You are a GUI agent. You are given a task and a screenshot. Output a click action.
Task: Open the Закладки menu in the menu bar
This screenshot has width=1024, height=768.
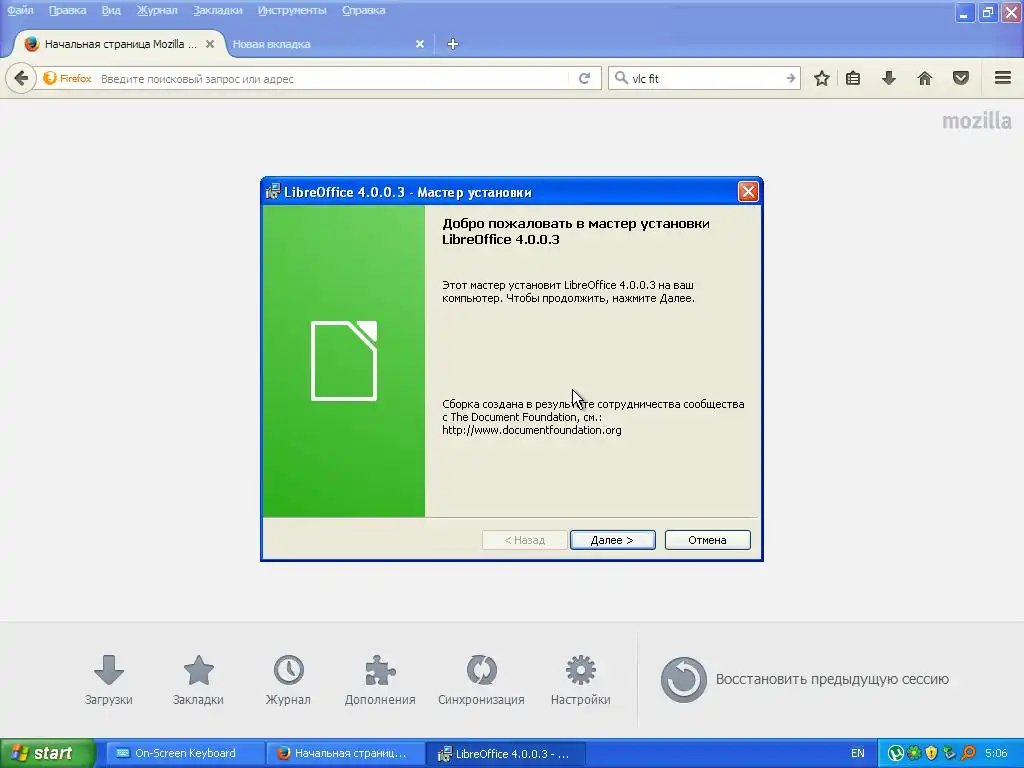[217, 10]
